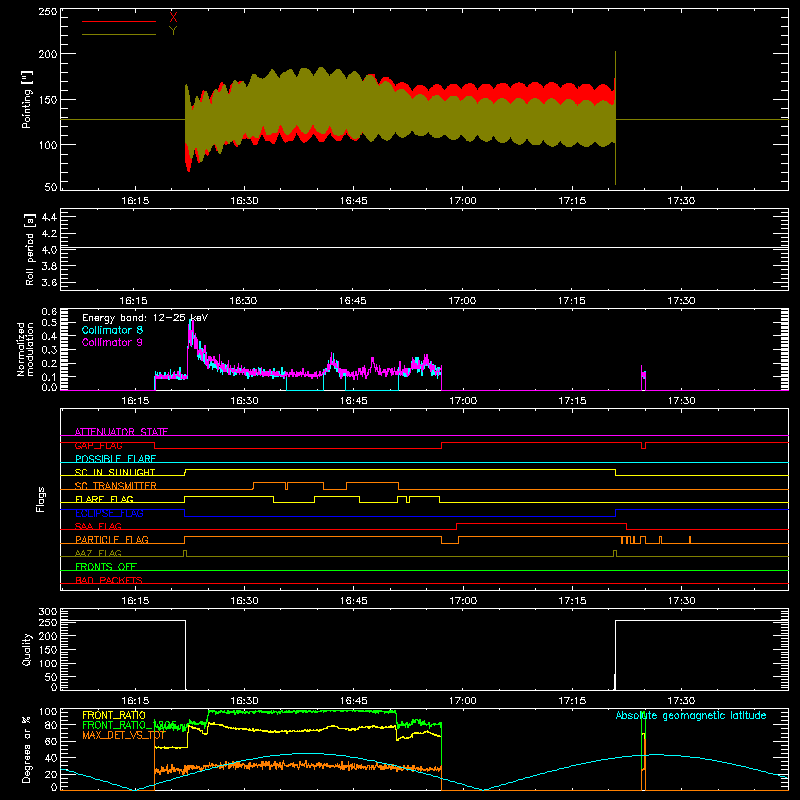Viewport: 800px width, 800px height.
Task: Click the 3.6 tick on Roll period axis
Action: pos(49,282)
